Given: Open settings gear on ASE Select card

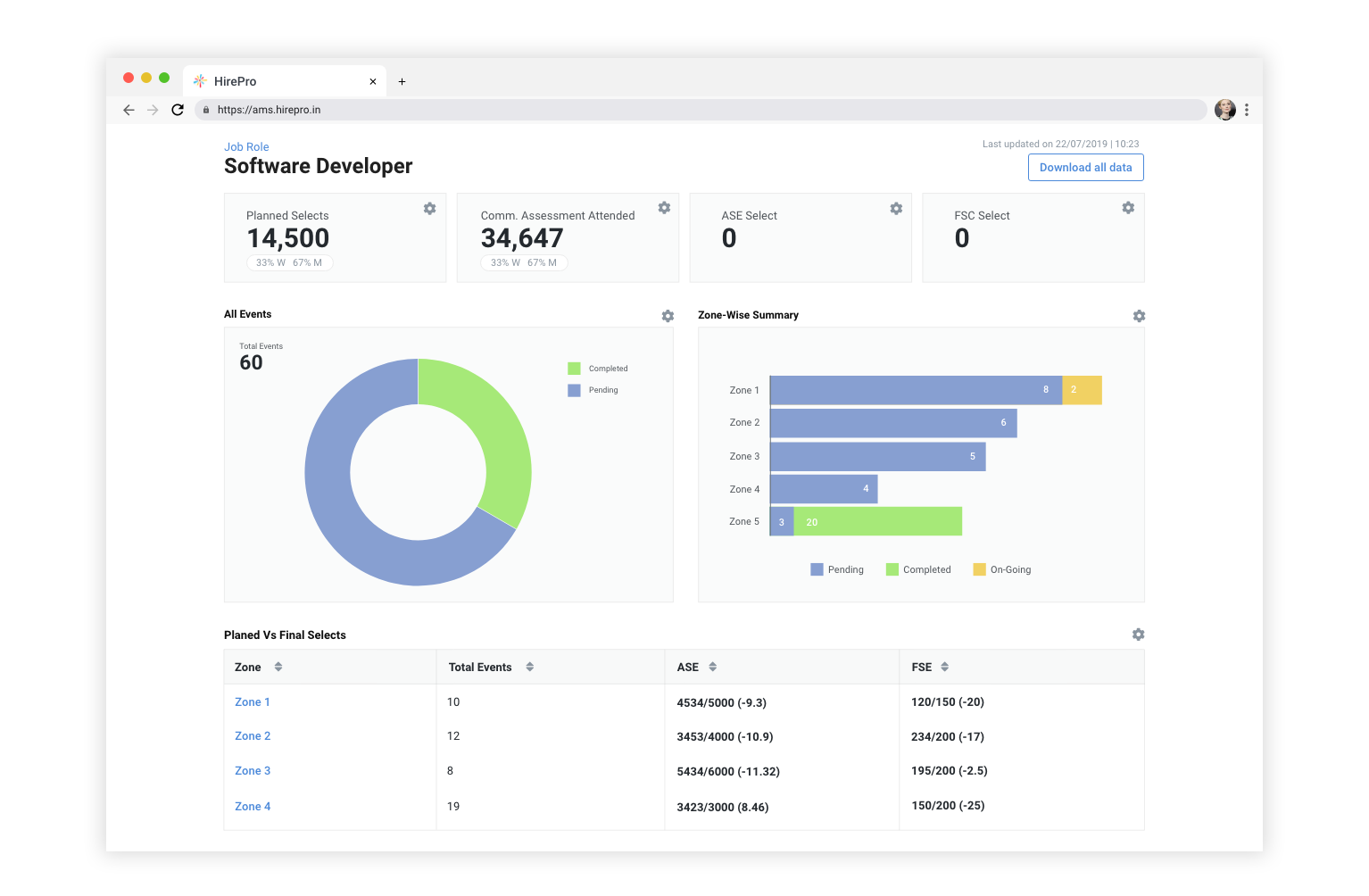Looking at the screenshot, I should [896, 207].
